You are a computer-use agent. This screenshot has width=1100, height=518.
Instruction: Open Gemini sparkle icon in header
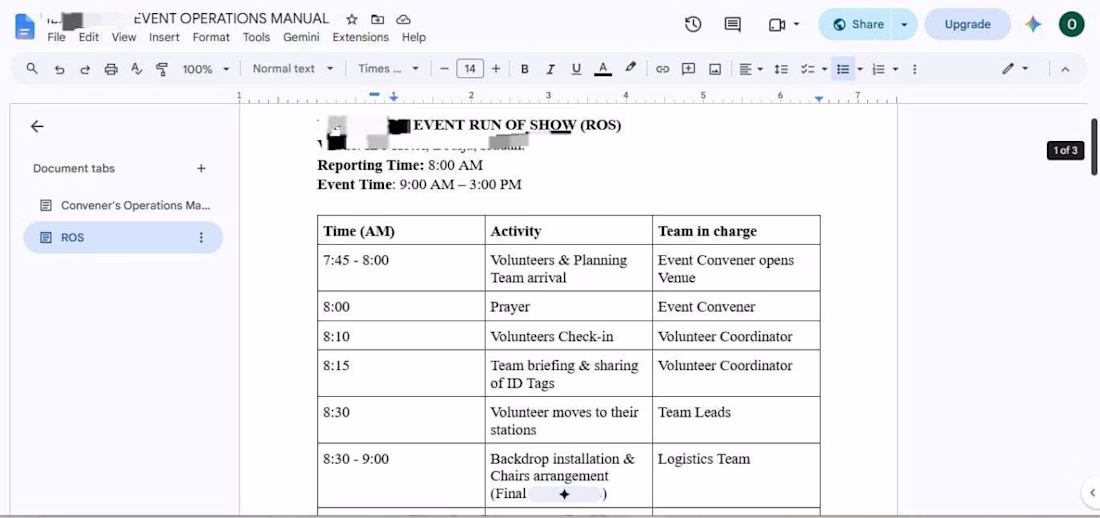[x=1032, y=25]
